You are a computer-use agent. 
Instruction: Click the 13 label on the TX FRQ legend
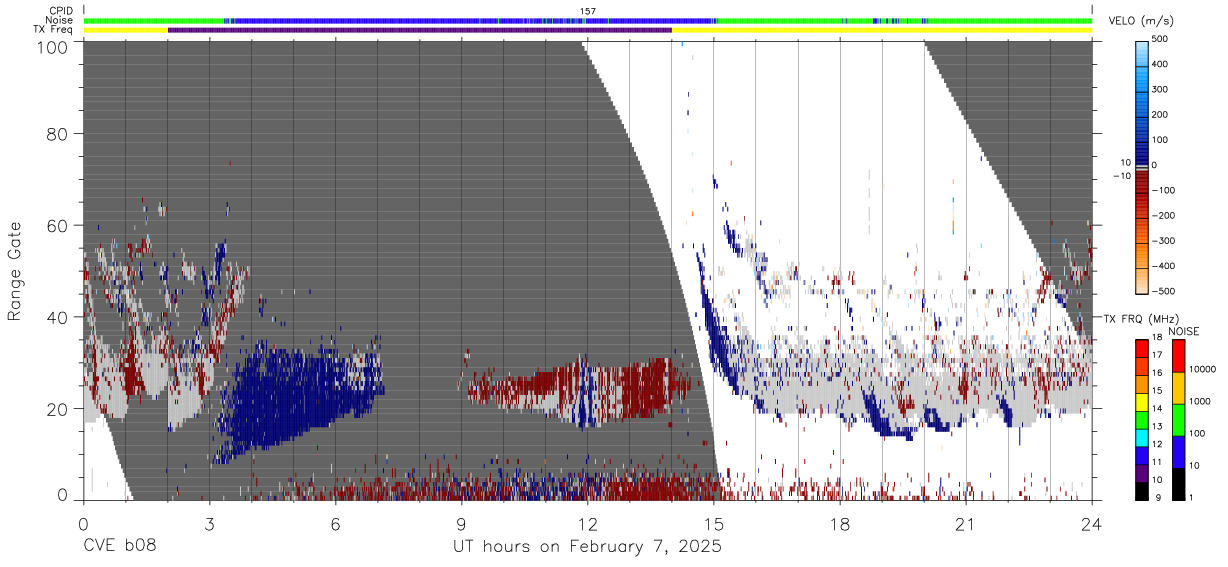point(1158,428)
